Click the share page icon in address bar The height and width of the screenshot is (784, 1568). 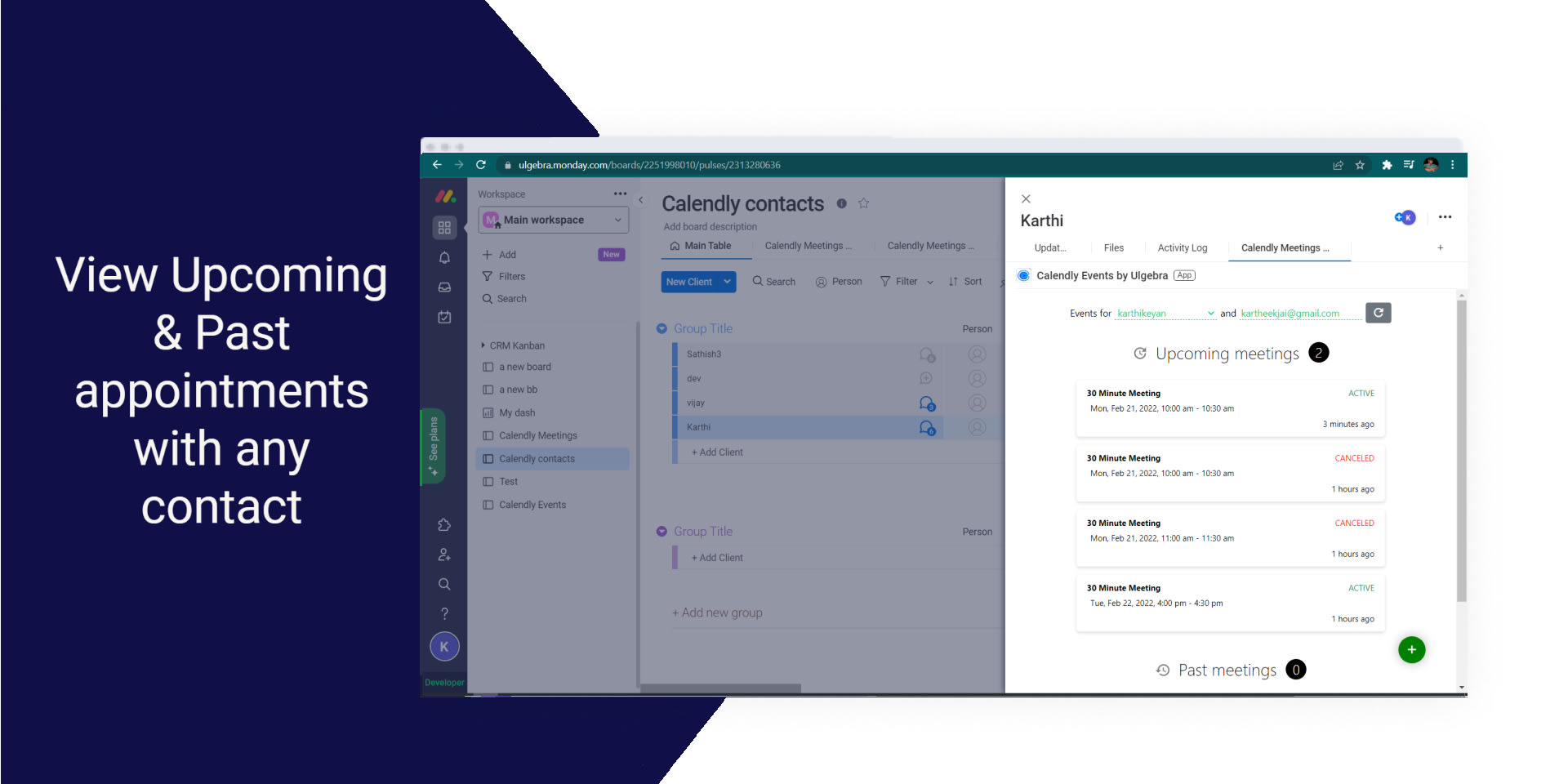pyautogui.click(x=1338, y=165)
